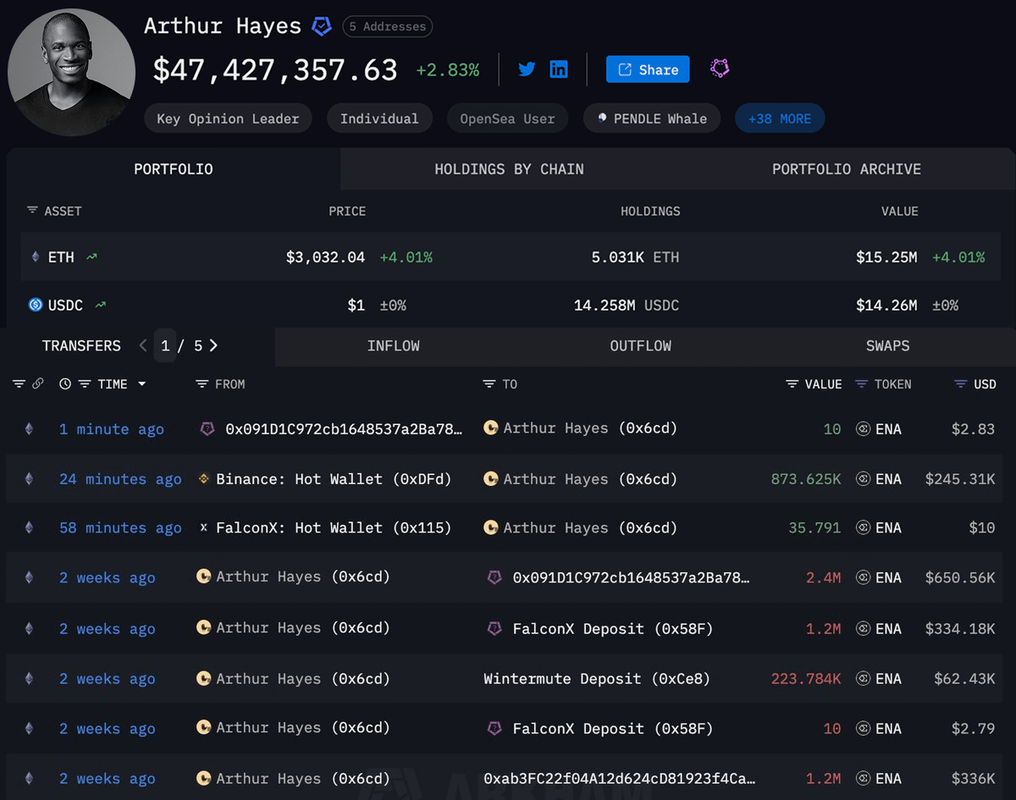Viewport: 1016px width, 800px height.
Task: Click the purple visualizer icon beside Share
Action: [x=719, y=68]
